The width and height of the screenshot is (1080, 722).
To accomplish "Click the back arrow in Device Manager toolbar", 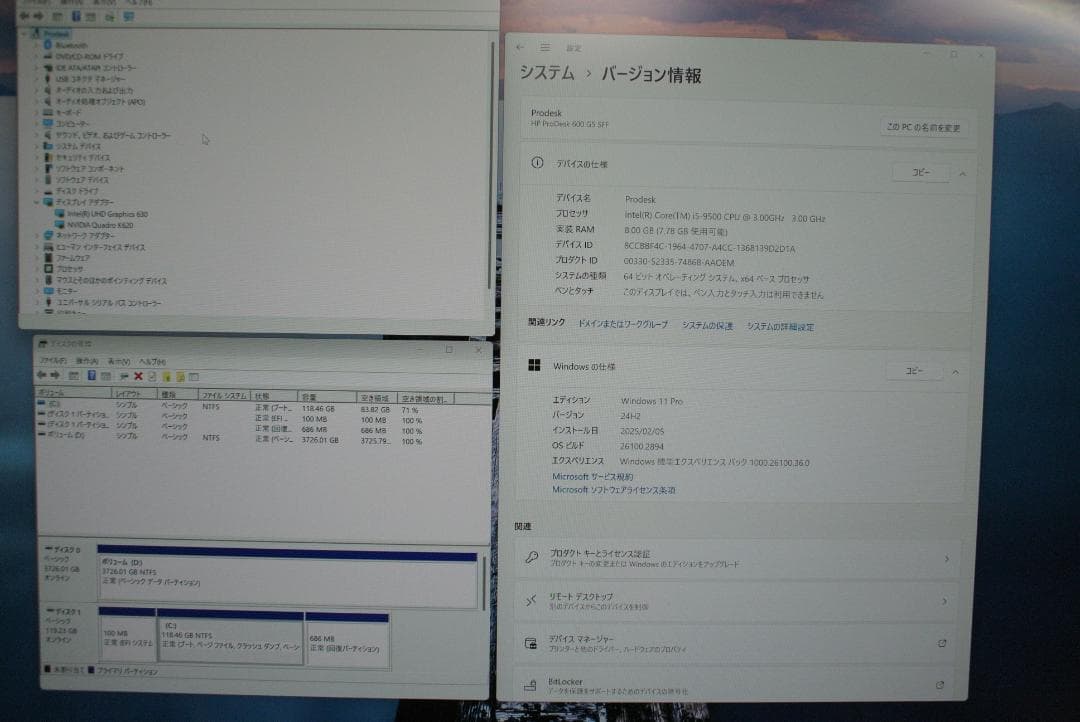I will point(26,17).
